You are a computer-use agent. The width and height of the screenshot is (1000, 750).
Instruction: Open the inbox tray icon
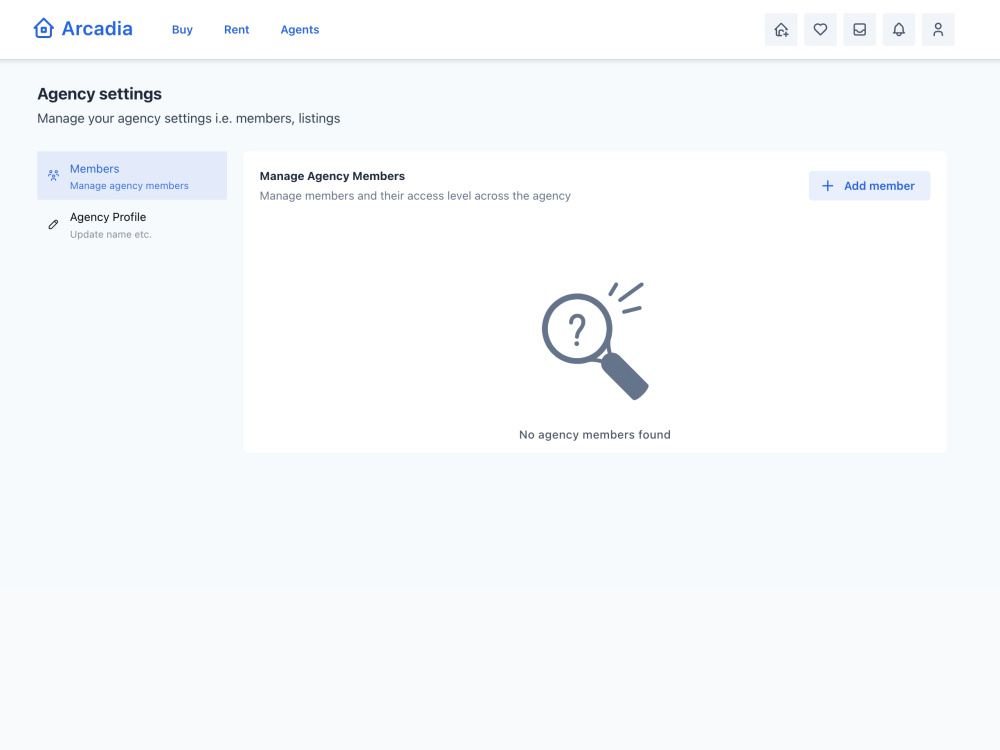point(859,29)
